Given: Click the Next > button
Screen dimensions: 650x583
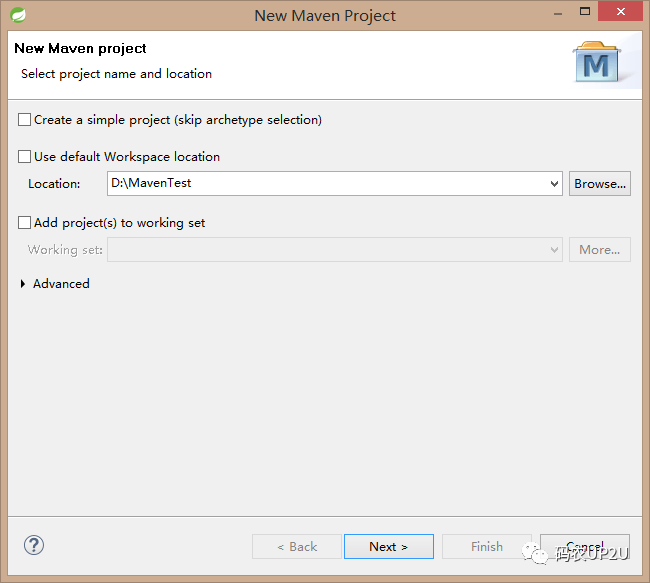Looking at the screenshot, I should coord(389,547).
